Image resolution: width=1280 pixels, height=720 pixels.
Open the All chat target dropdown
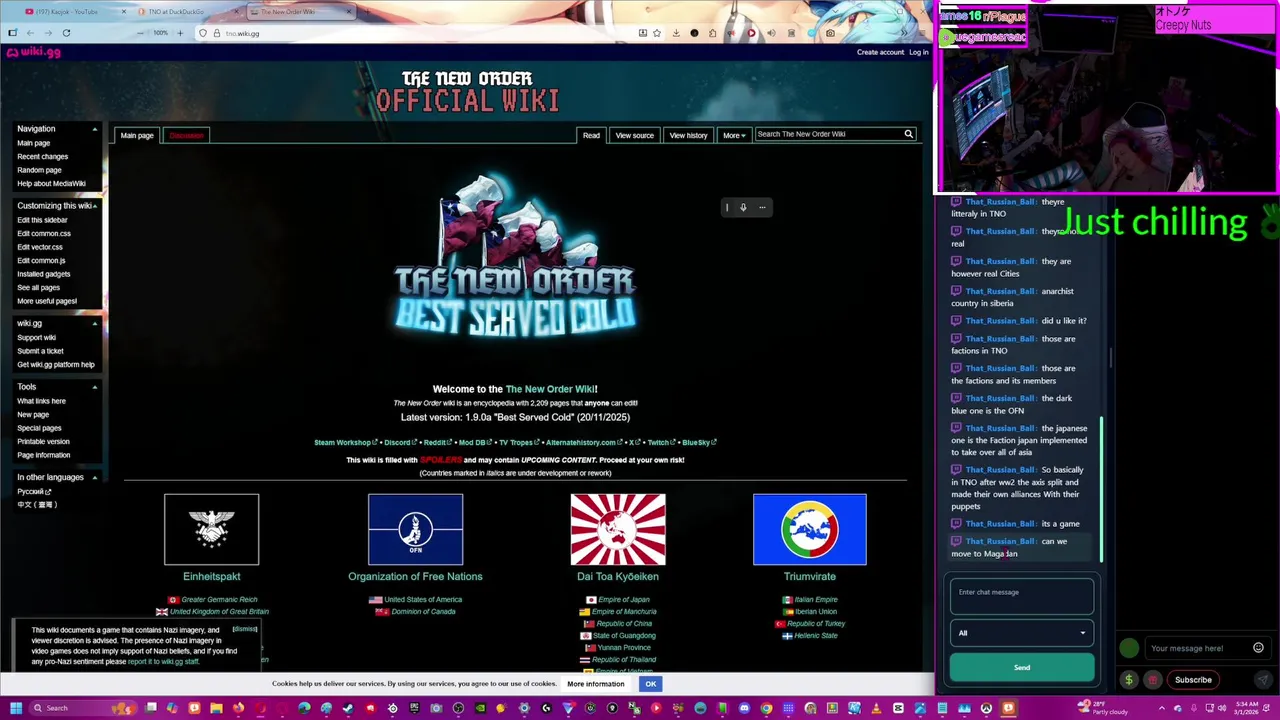click(x=1021, y=633)
